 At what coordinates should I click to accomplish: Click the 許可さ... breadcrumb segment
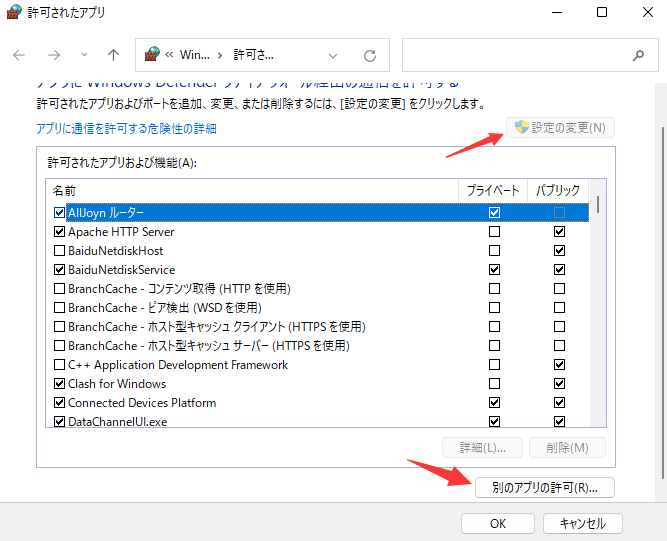pos(254,55)
